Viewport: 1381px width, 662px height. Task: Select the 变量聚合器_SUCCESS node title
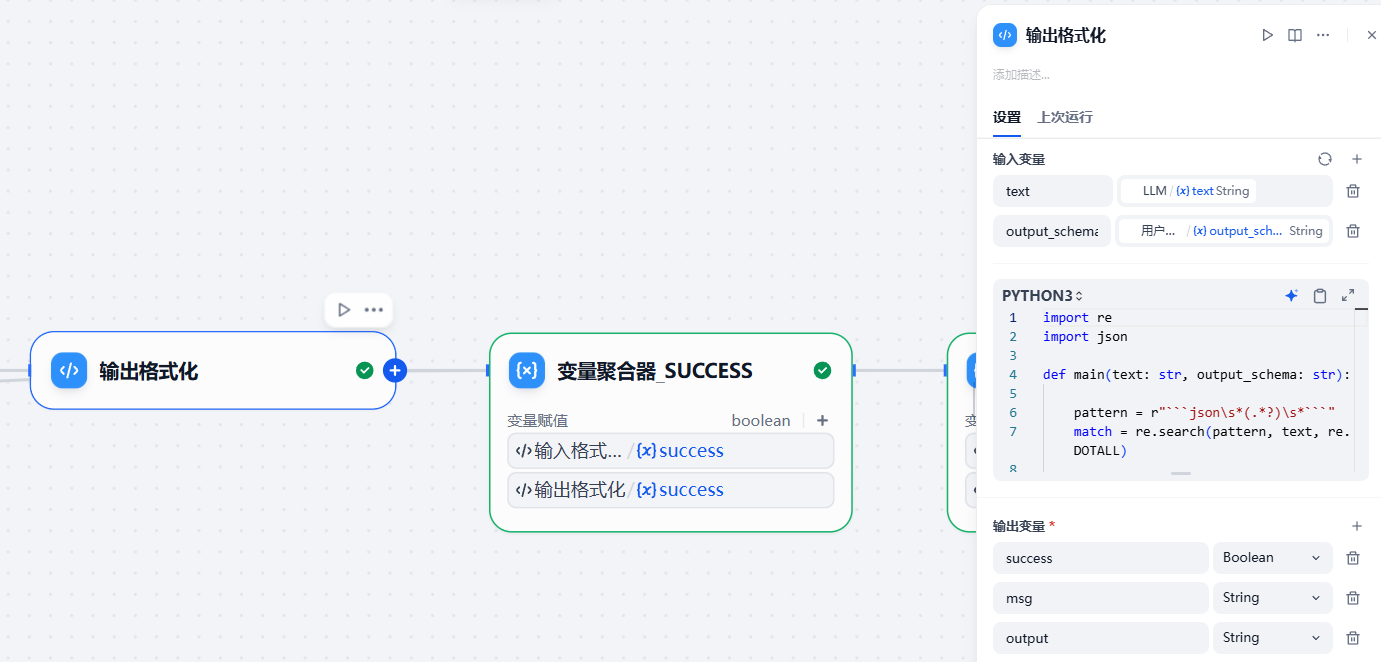654,371
